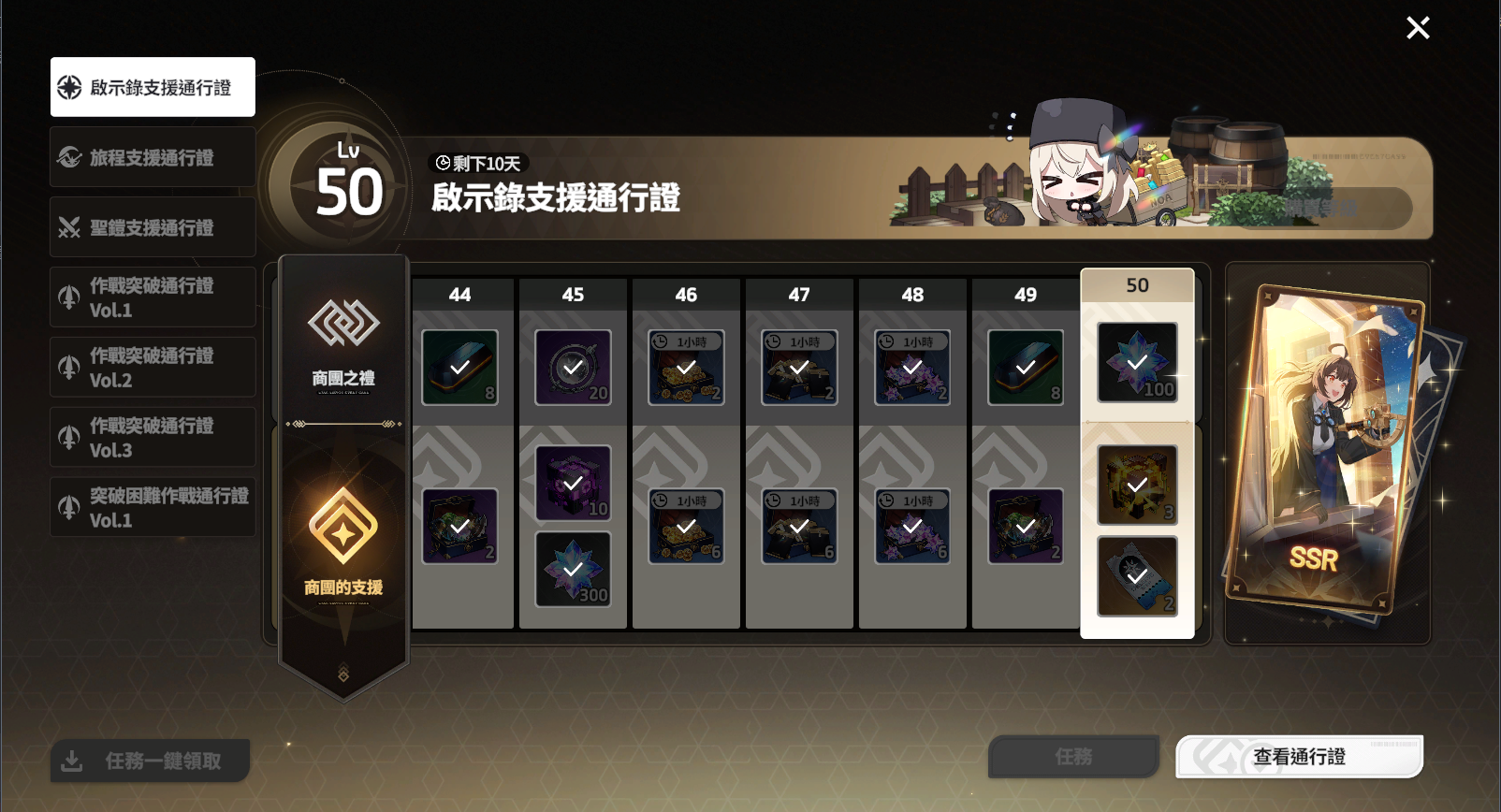Switch to 啟示錄支援通行證 tab
This screenshot has width=1501, height=812.
click(x=153, y=87)
